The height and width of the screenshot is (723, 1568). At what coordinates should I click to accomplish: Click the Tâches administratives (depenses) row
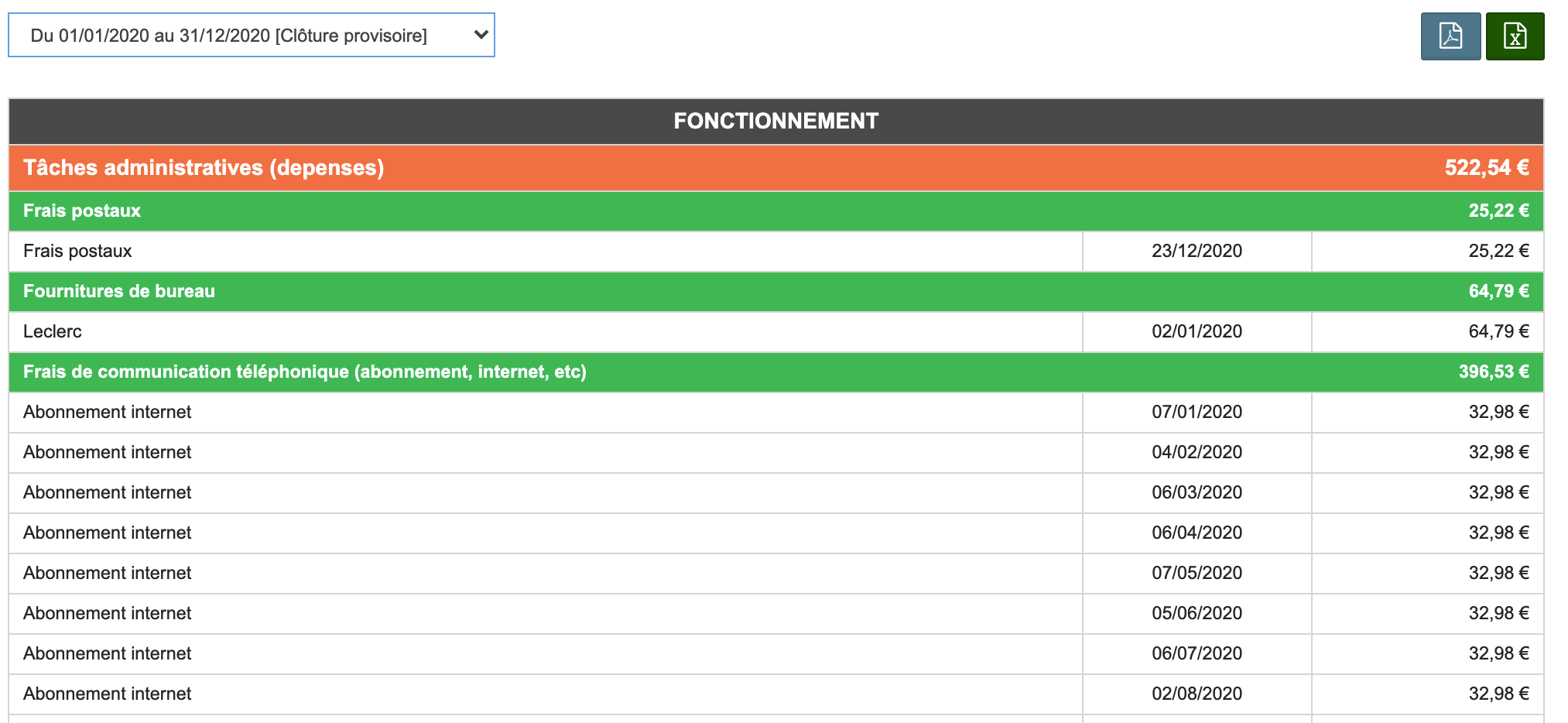(204, 168)
